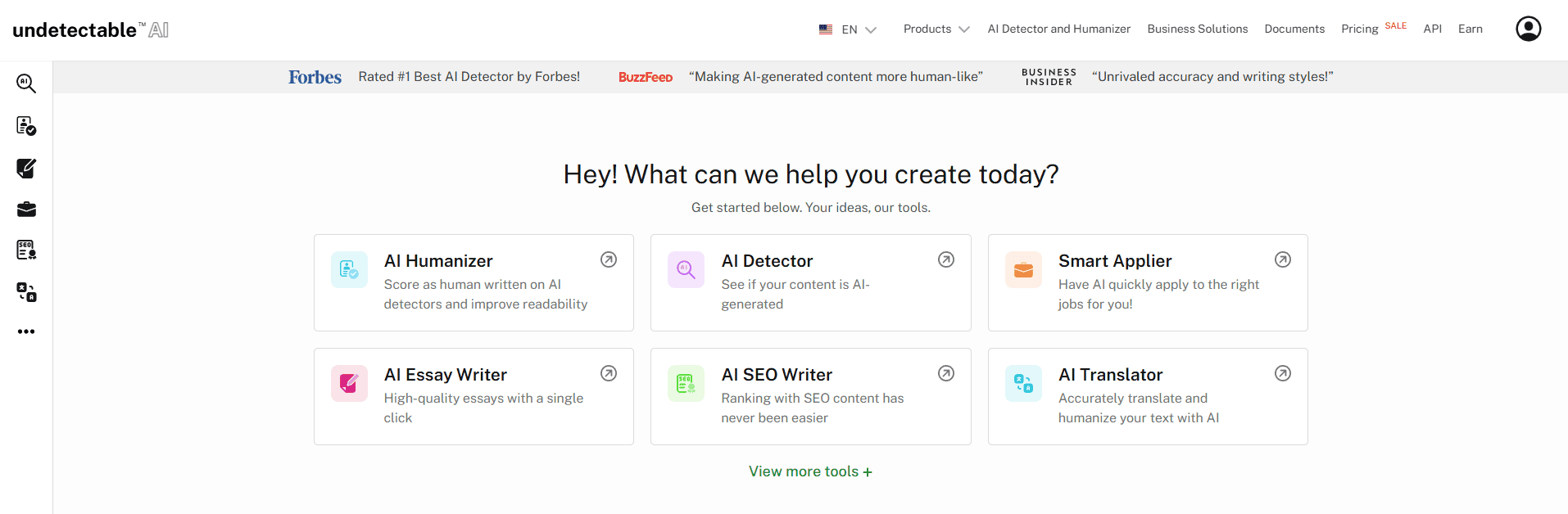
Task: Click "Making AI-generated content more human-like" quote
Action: click(836, 77)
